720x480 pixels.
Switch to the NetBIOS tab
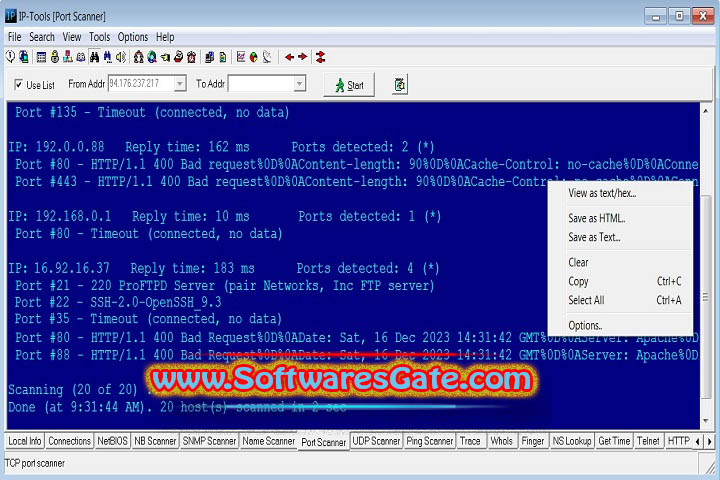(x=112, y=441)
